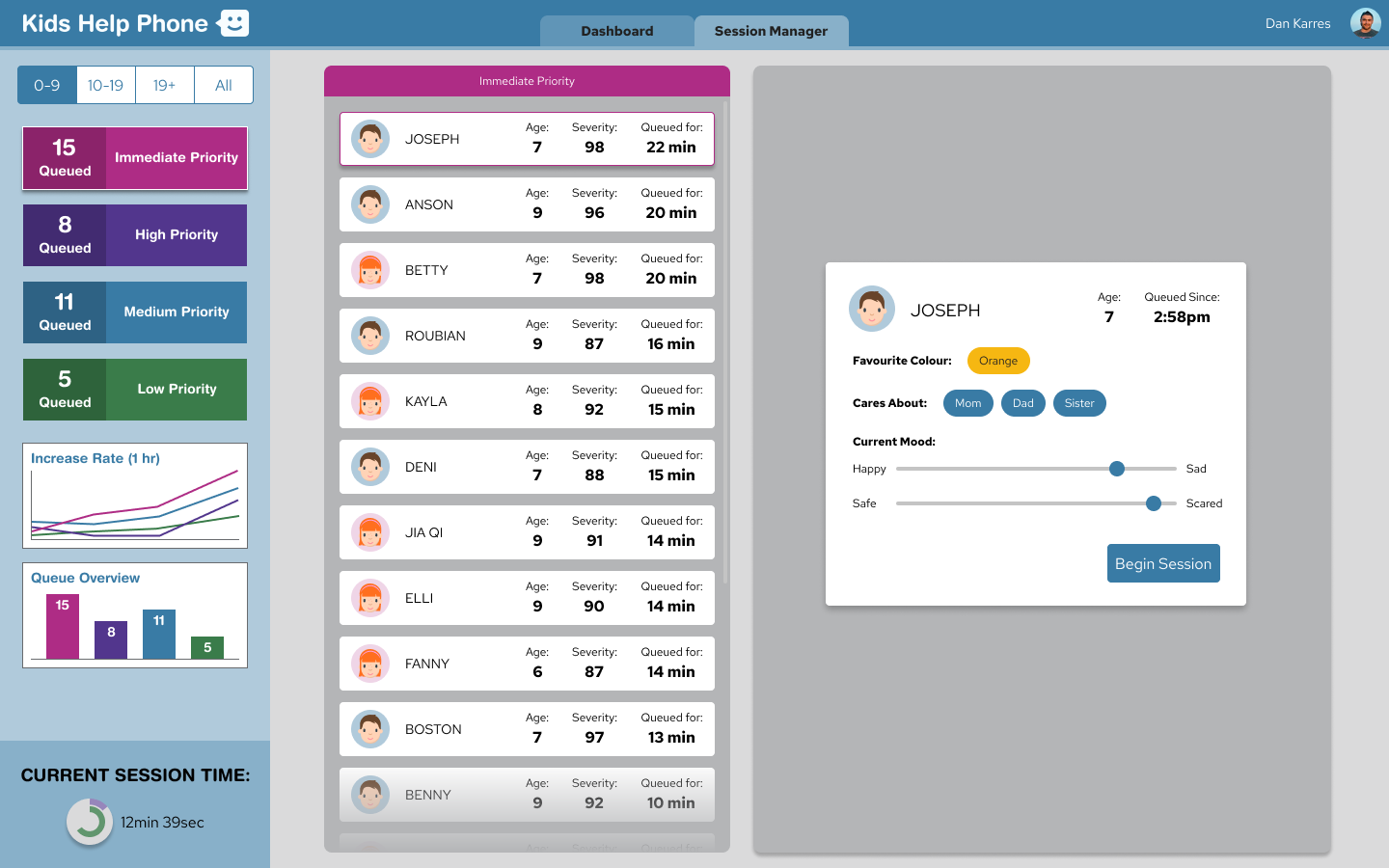
Task: Click the name FANNY in the queue
Action: (427, 664)
